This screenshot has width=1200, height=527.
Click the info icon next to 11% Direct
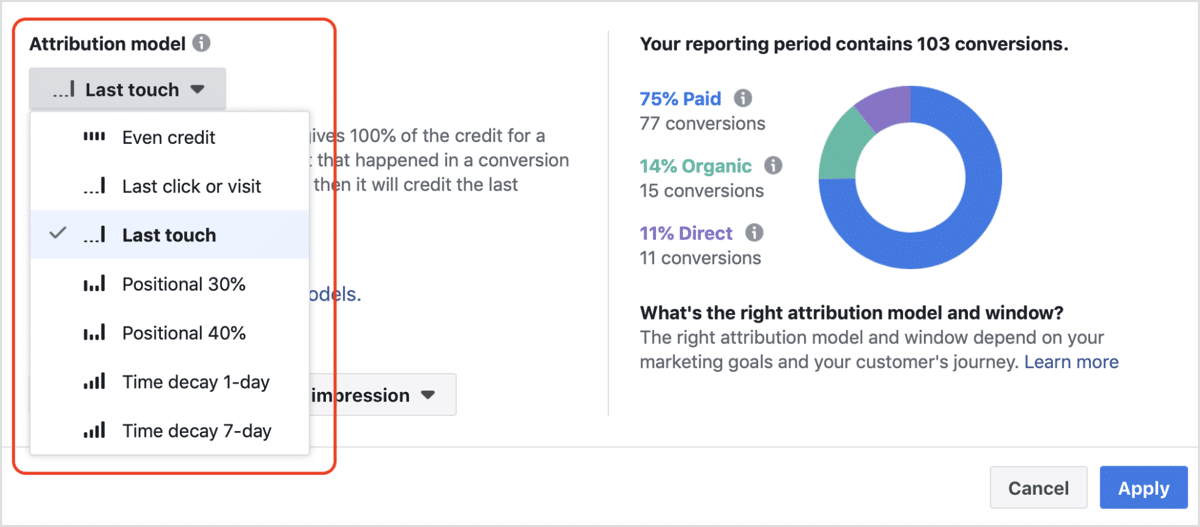(x=755, y=233)
